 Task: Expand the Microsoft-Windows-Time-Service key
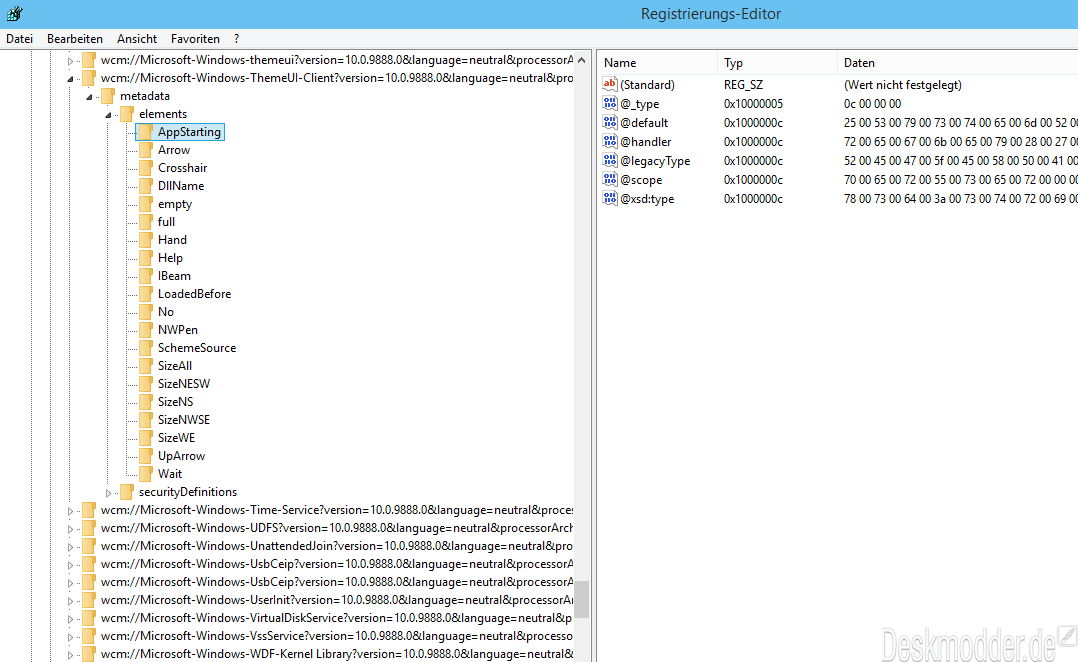tap(70, 511)
